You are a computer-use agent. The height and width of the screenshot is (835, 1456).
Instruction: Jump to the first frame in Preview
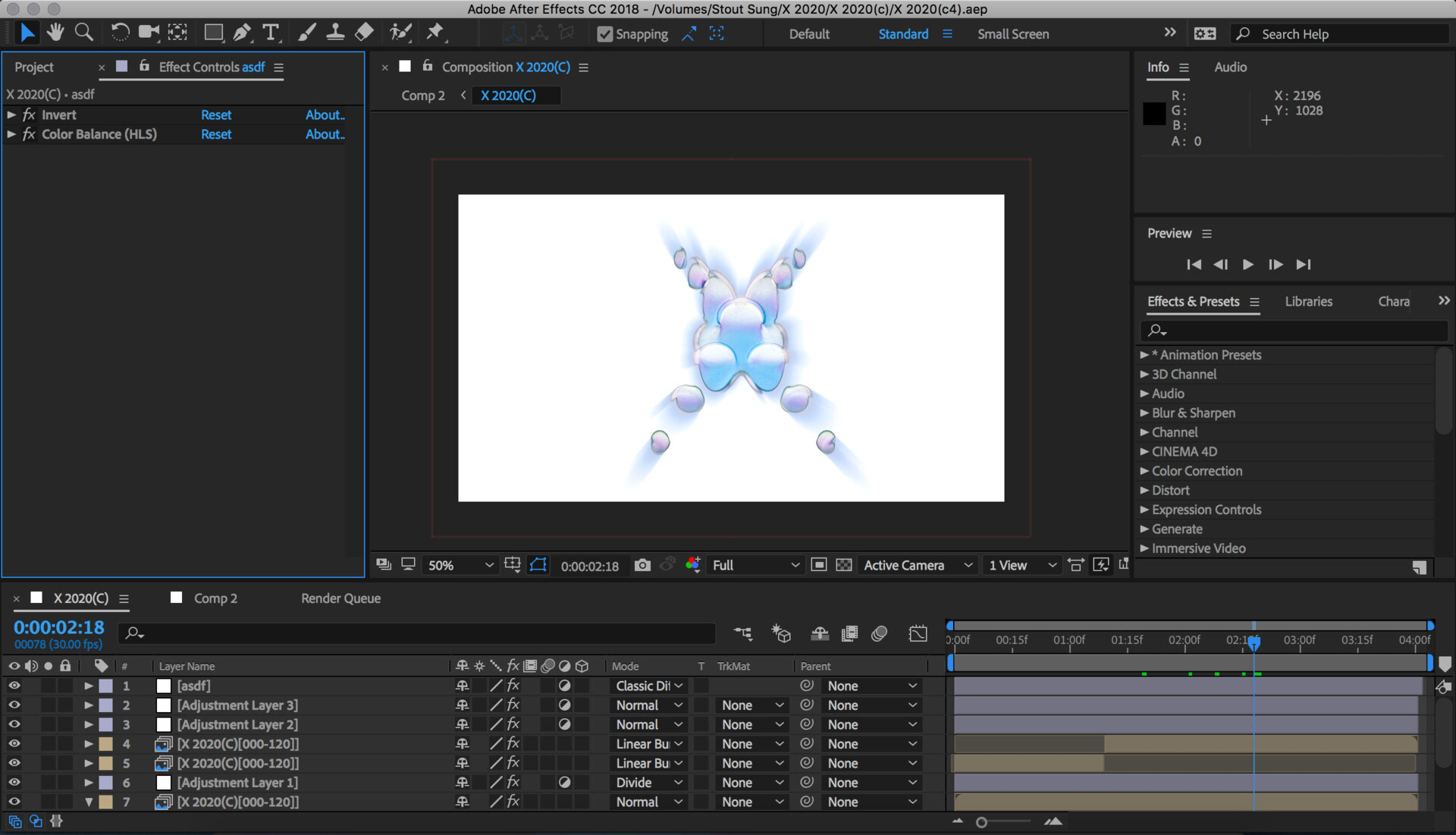pos(1194,264)
